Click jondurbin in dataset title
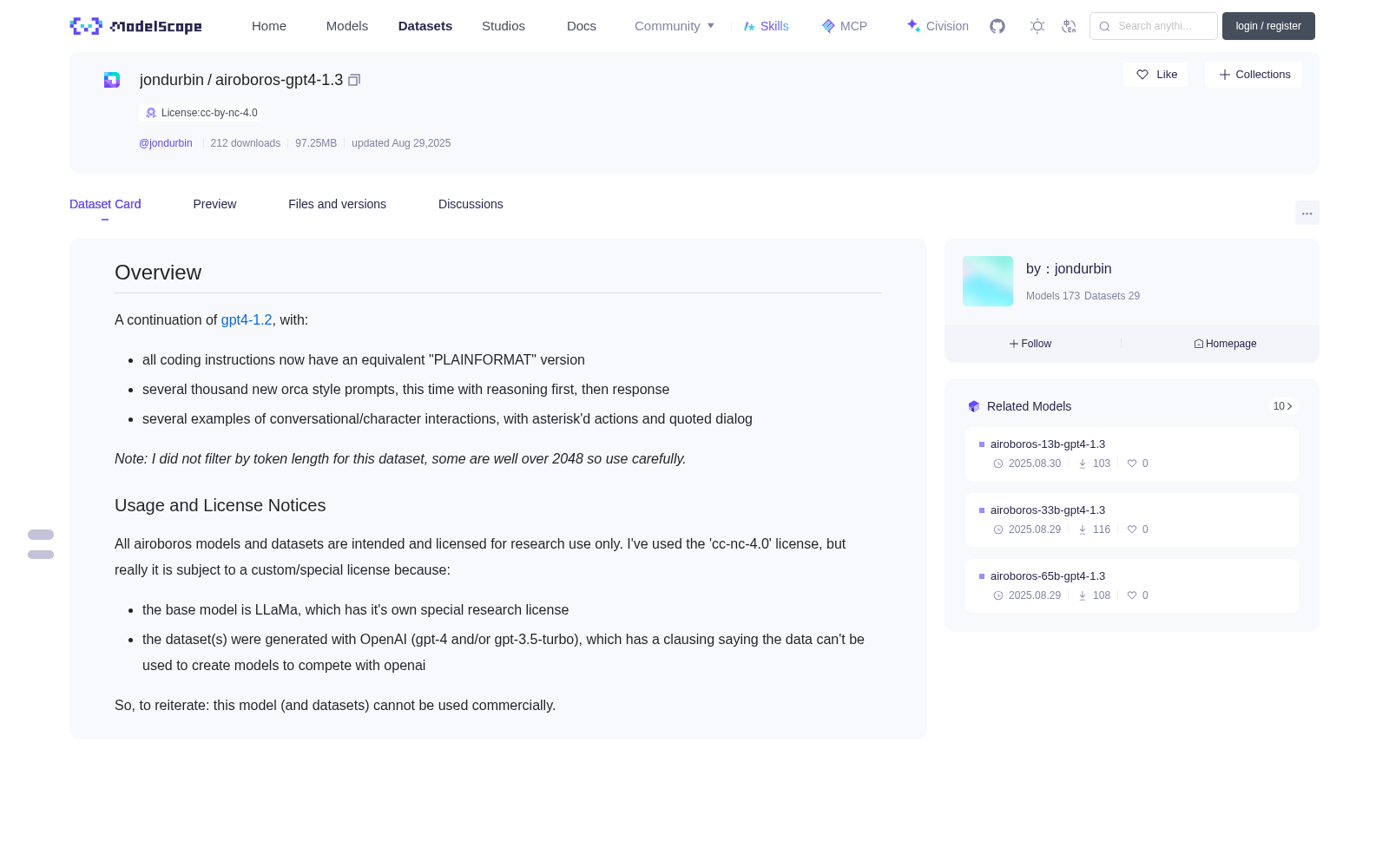 point(172,80)
